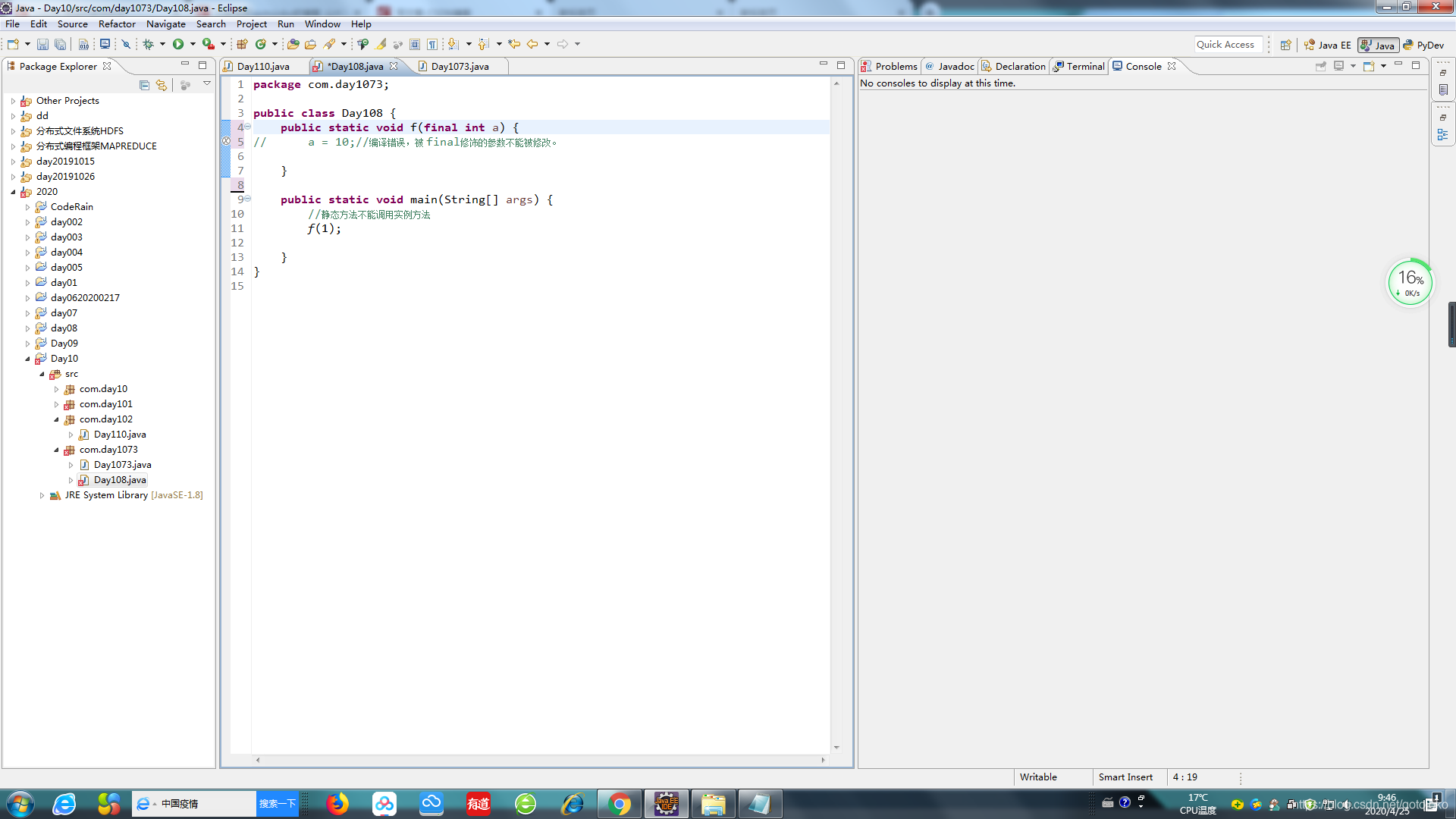
Task: Create a new Java package from the toolbar
Action: point(242,44)
